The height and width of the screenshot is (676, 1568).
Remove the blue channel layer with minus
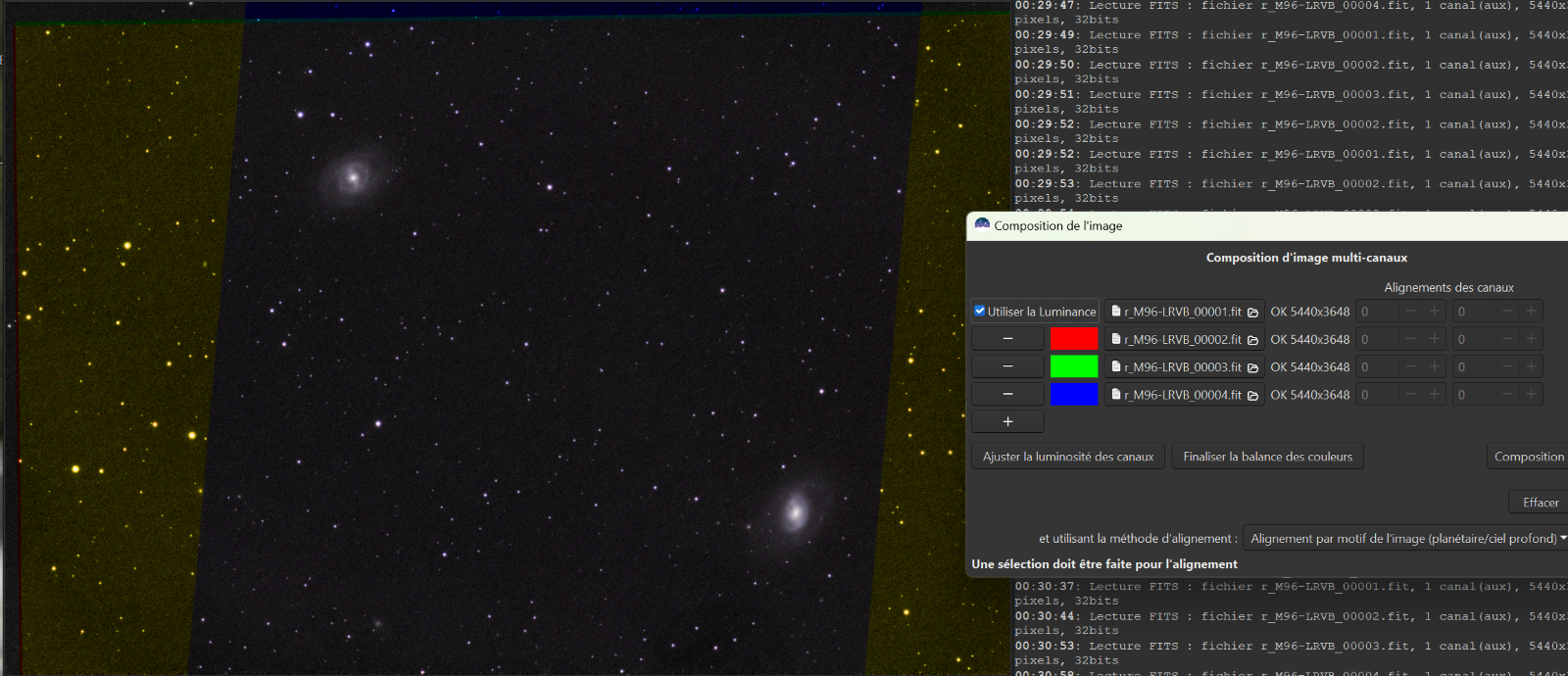click(x=1007, y=394)
